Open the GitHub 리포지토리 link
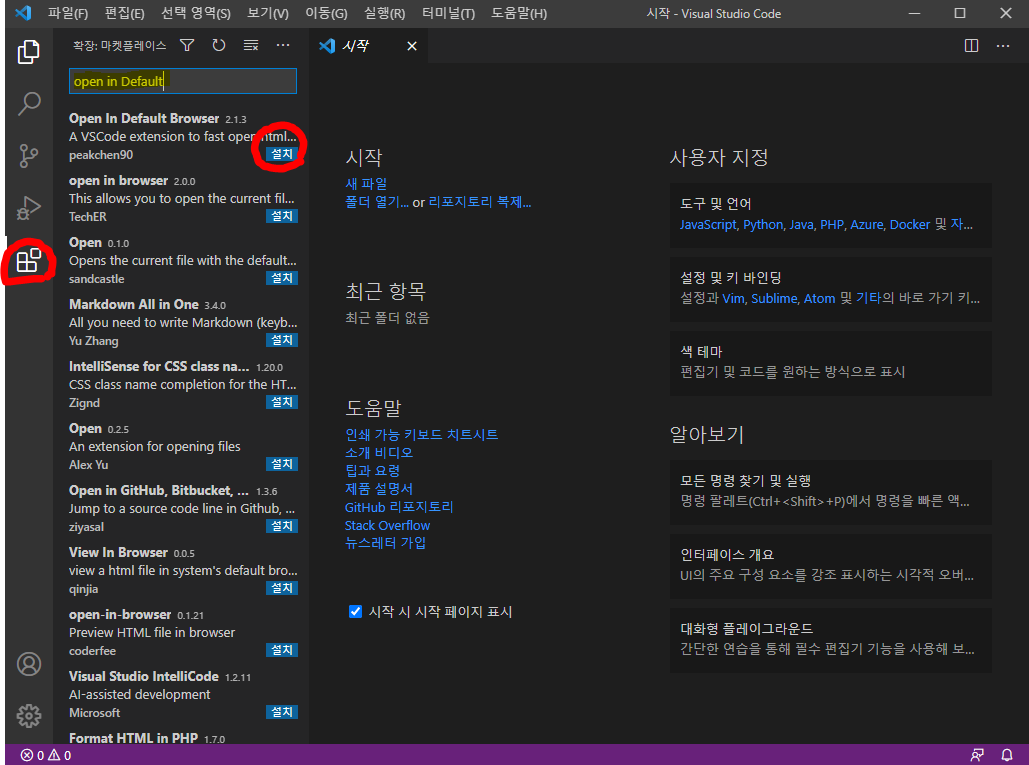This screenshot has width=1029, height=765. [399, 507]
